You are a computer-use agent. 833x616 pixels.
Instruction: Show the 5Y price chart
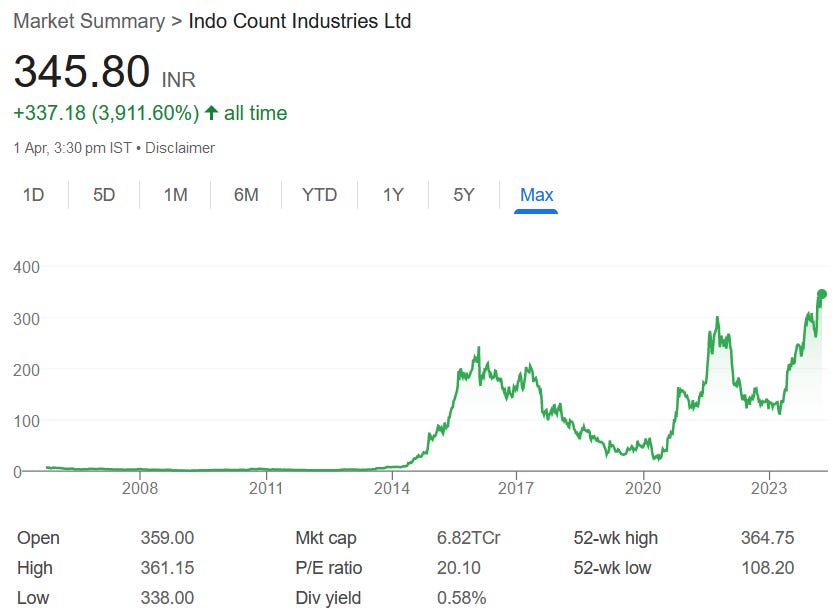464,195
